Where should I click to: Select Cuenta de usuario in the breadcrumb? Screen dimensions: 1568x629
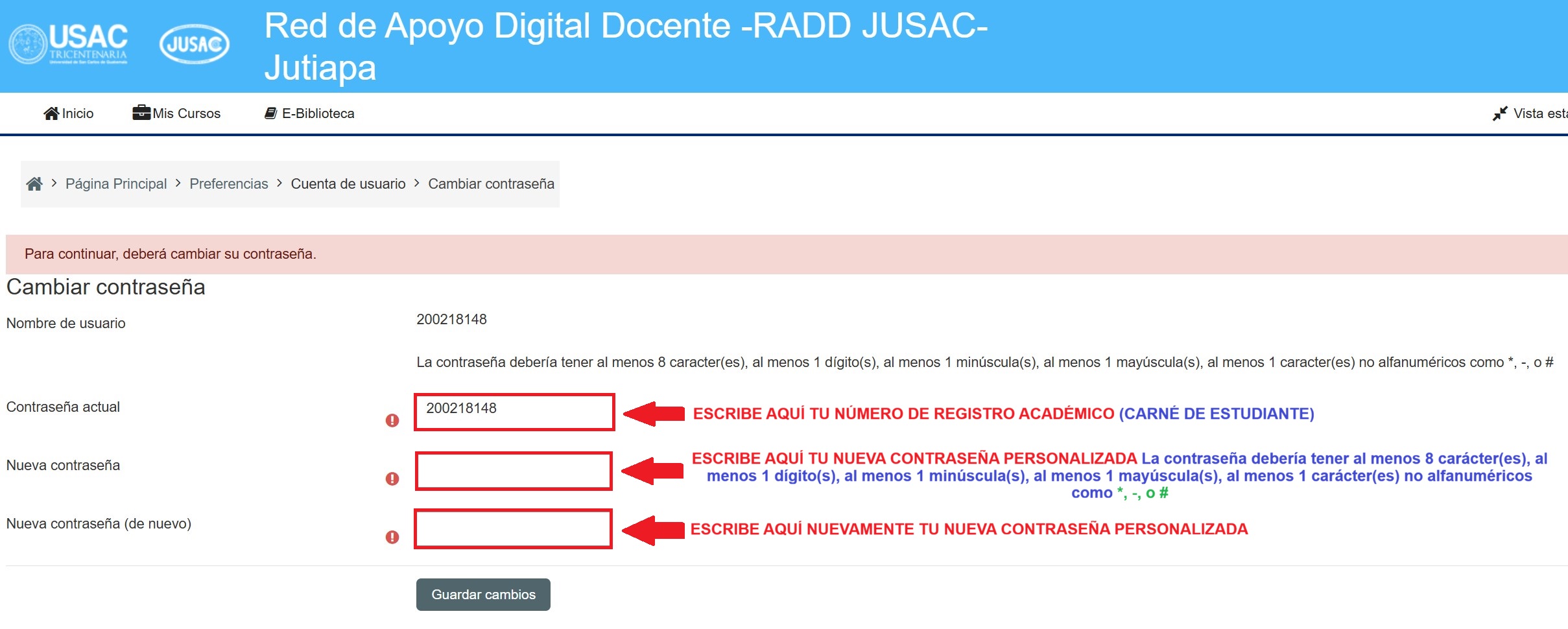(x=348, y=184)
